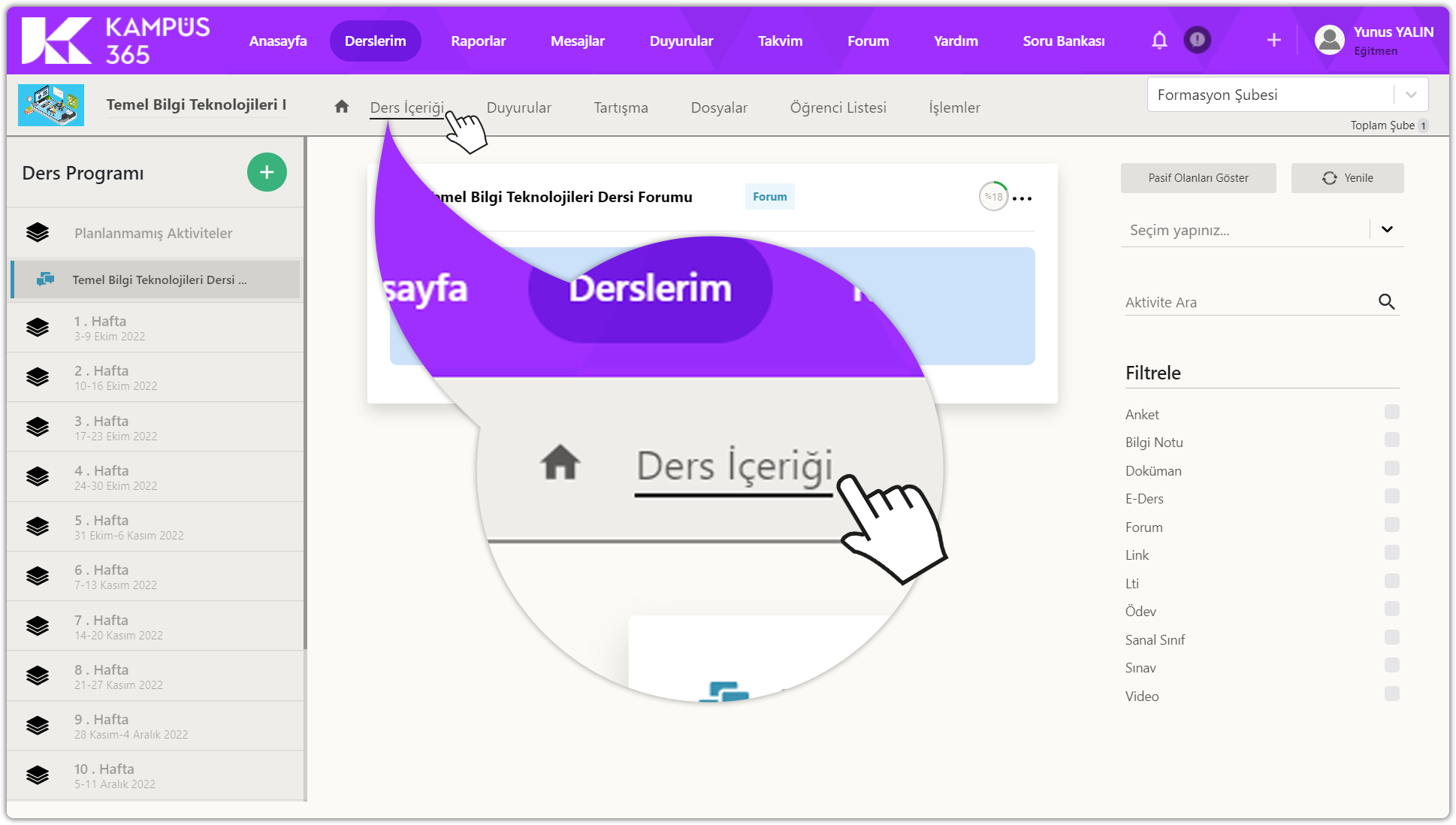
Task: Click the green add schedule button
Action: coord(267,172)
